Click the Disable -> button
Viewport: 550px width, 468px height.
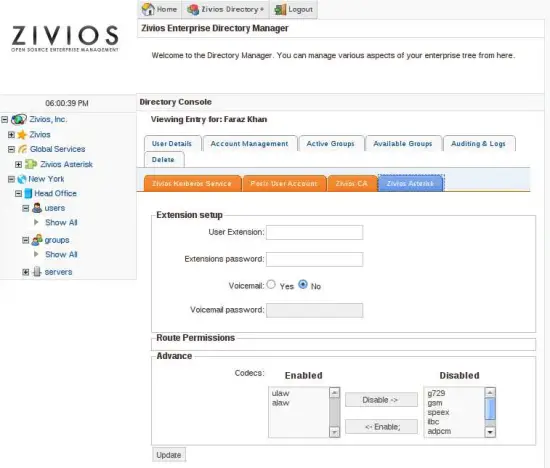[x=381, y=400]
